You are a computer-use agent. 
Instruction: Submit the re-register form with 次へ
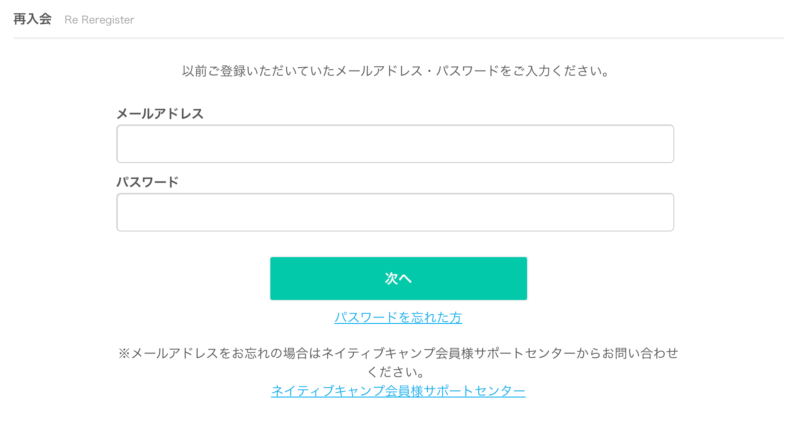pyautogui.click(x=398, y=278)
